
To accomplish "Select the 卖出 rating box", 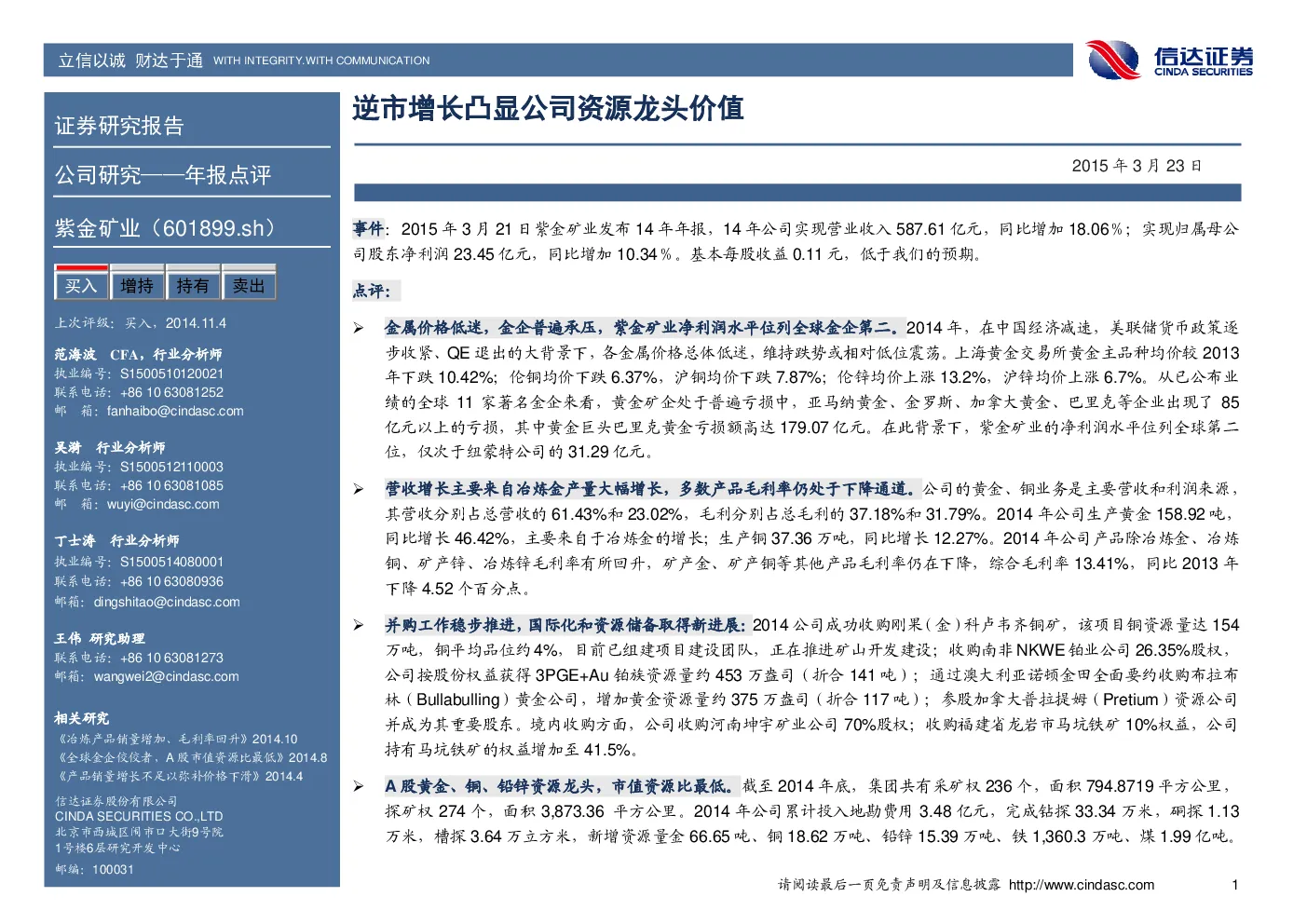I will click(x=249, y=285).
